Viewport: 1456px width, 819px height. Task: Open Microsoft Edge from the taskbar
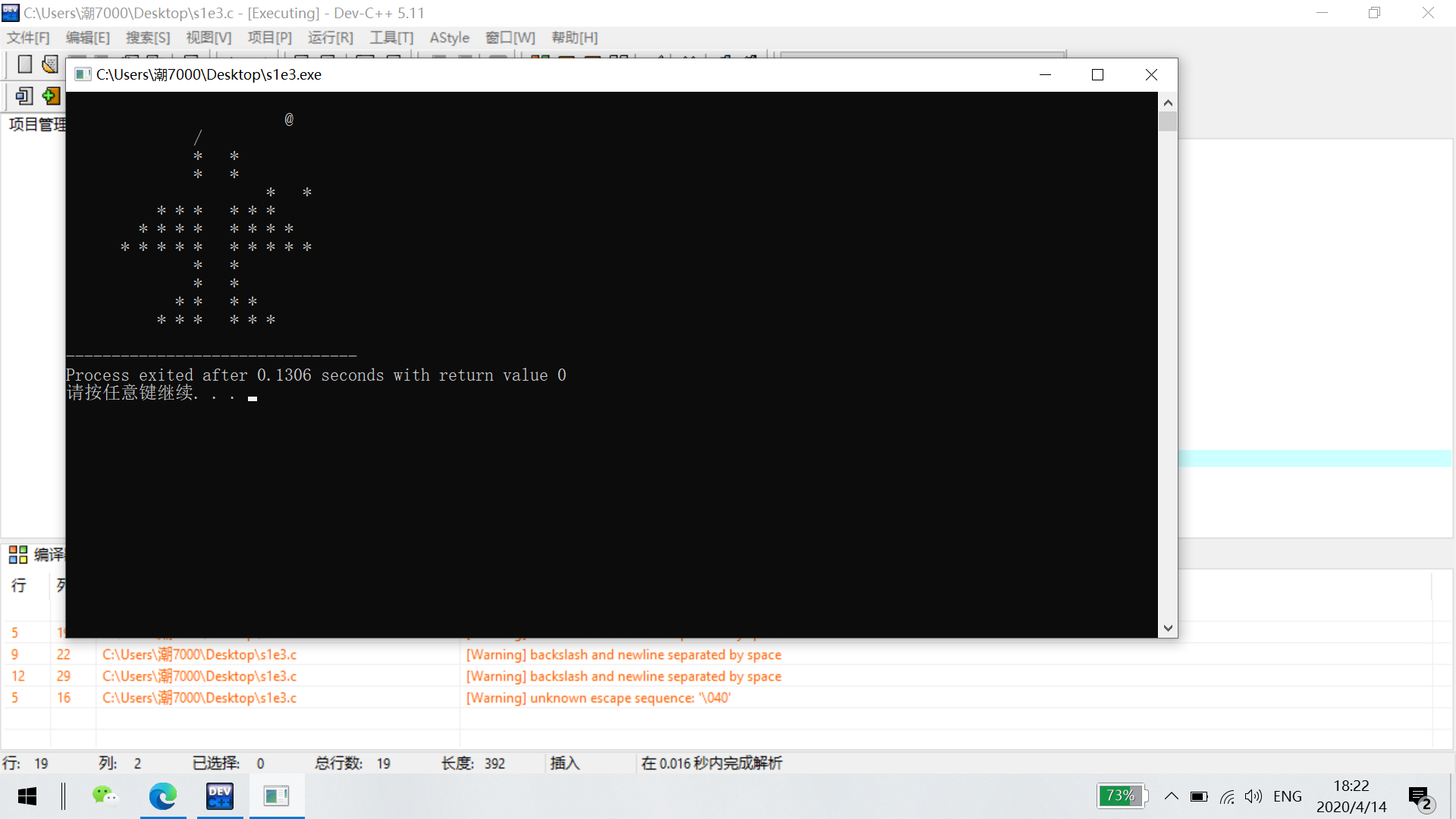point(162,796)
